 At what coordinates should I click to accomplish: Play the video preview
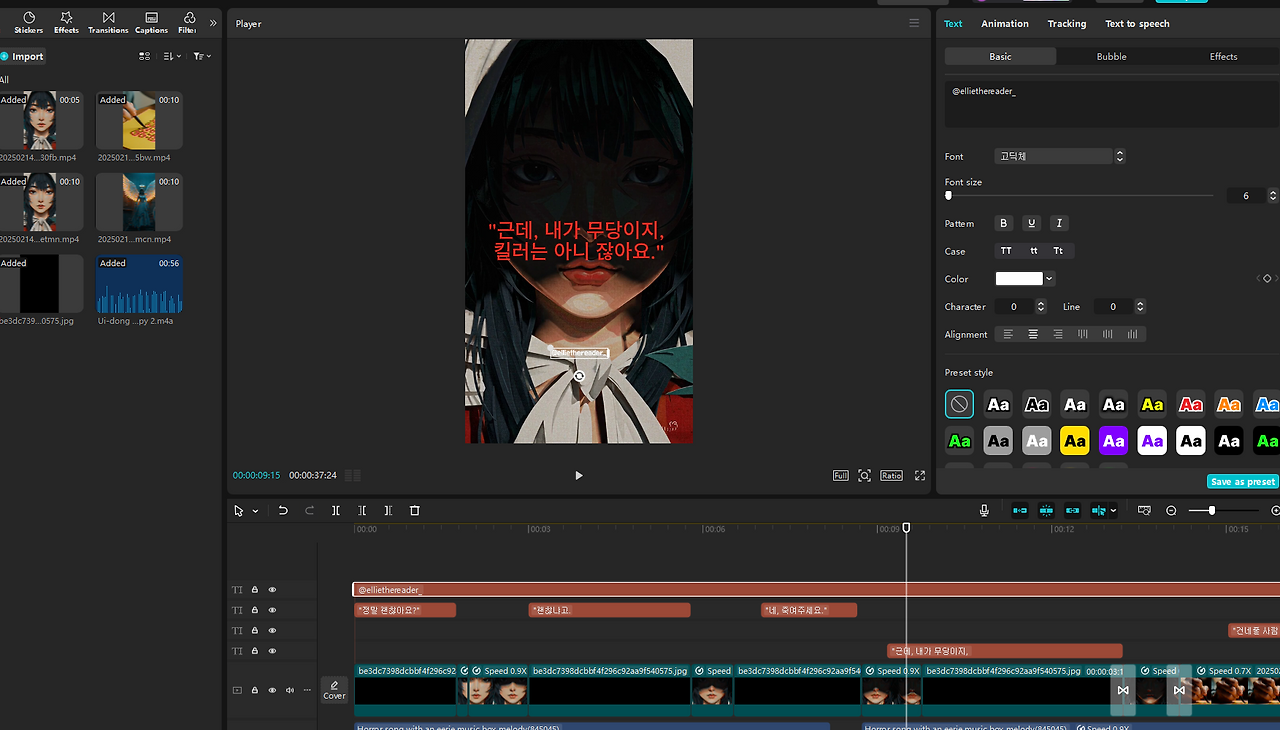pyautogui.click(x=578, y=476)
